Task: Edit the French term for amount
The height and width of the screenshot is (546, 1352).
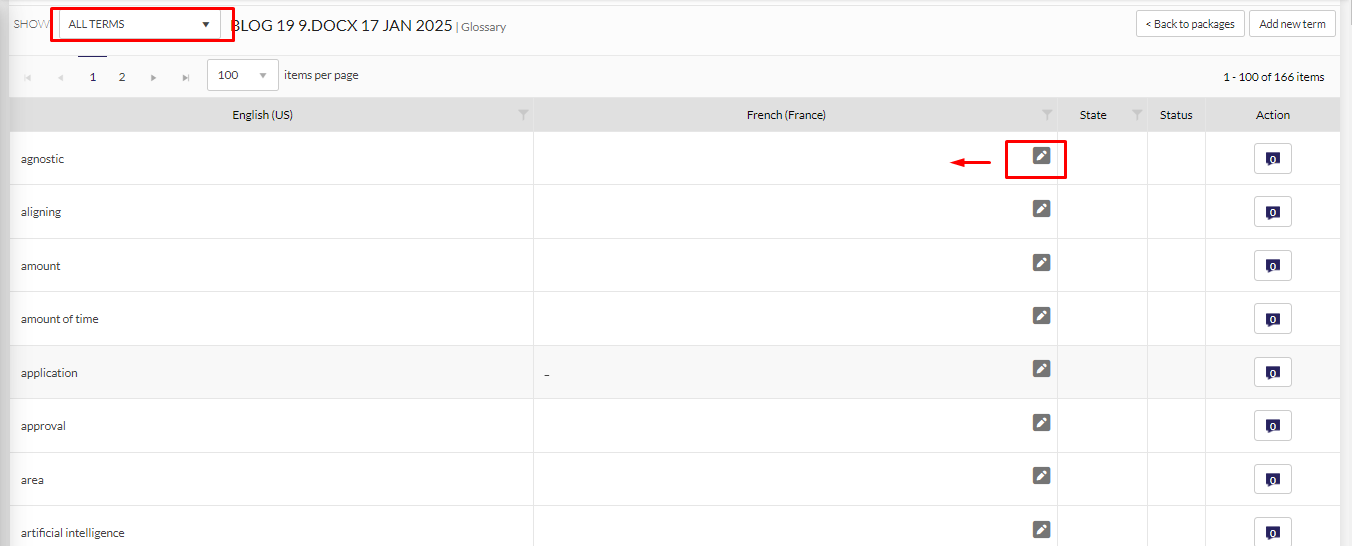Action: click(1041, 262)
